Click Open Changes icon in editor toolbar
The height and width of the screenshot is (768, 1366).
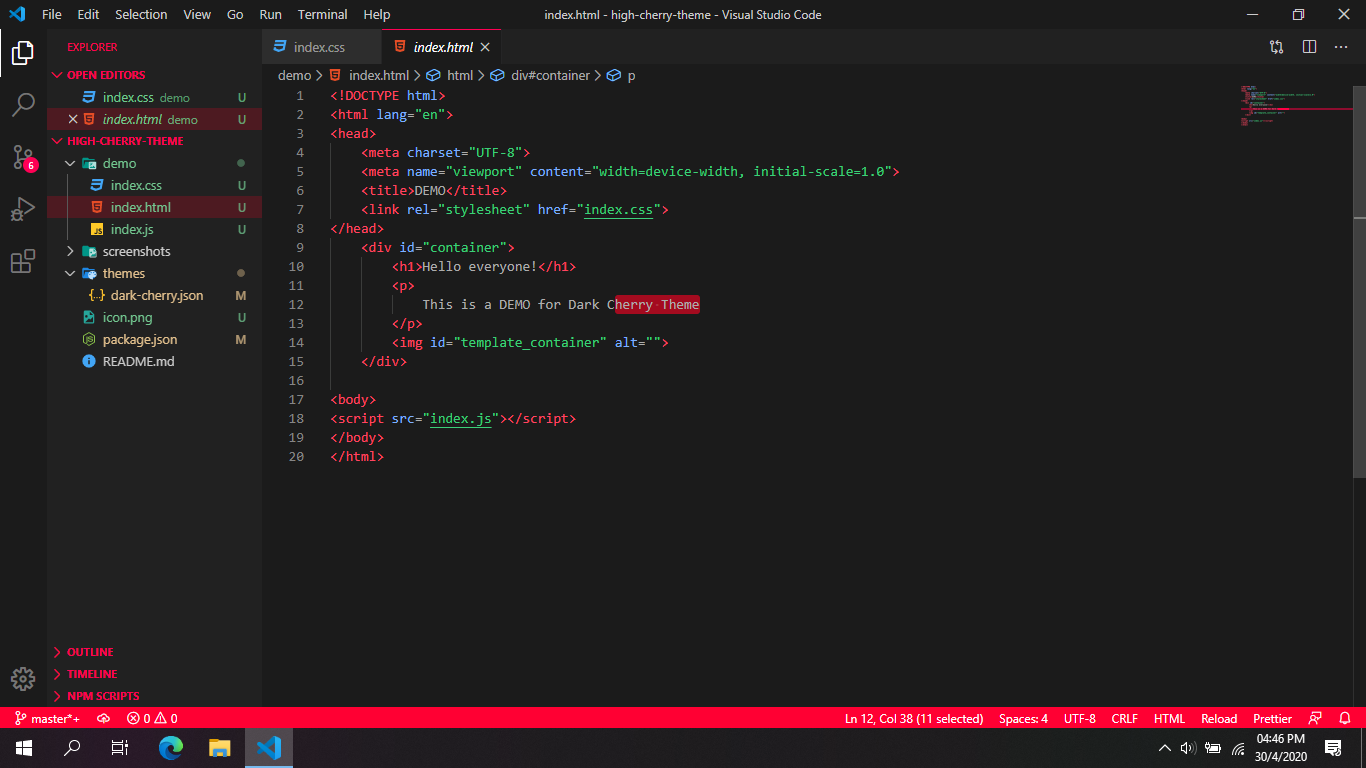1277,47
